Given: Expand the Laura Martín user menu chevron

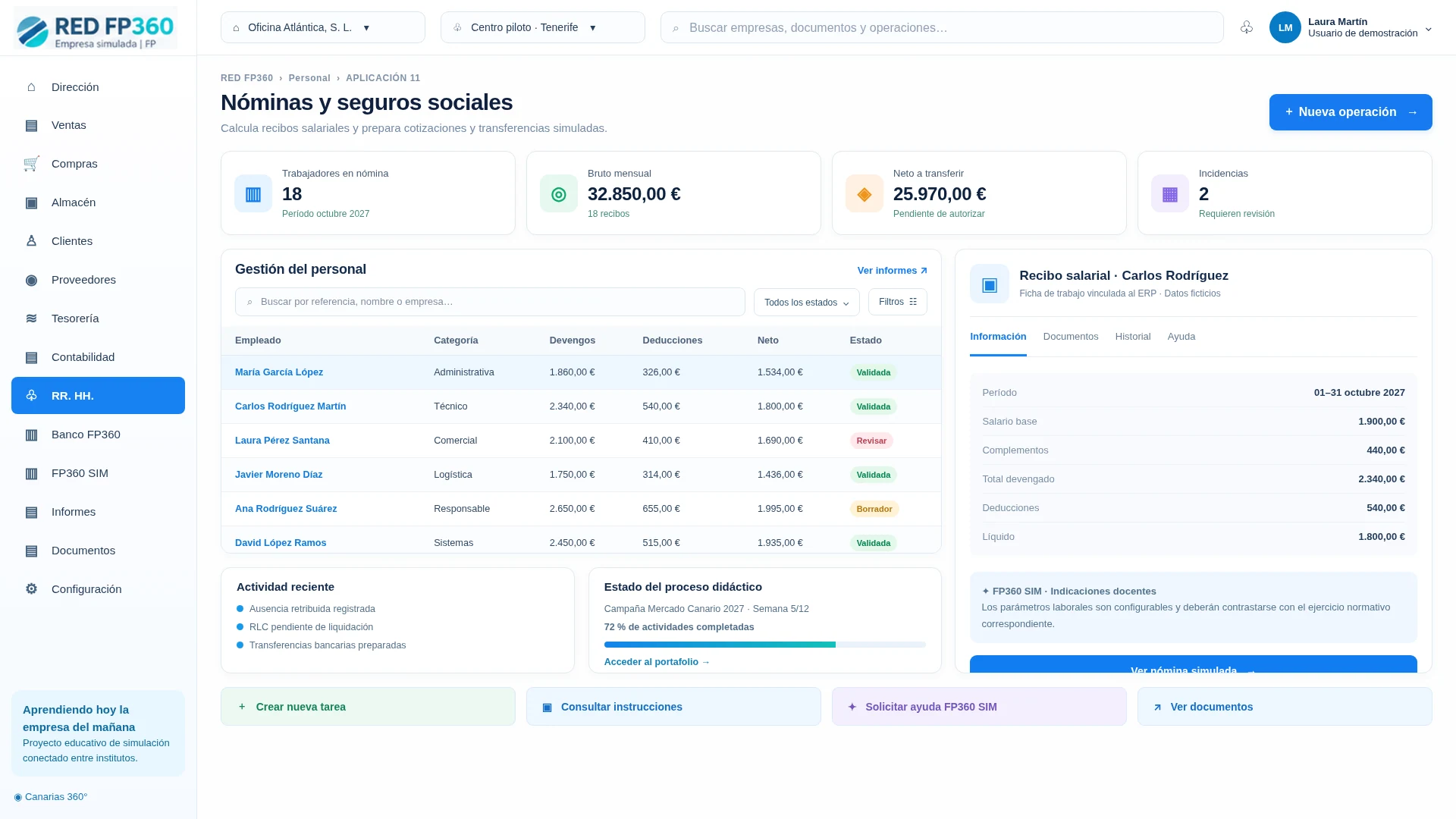Looking at the screenshot, I should [x=1429, y=29].
